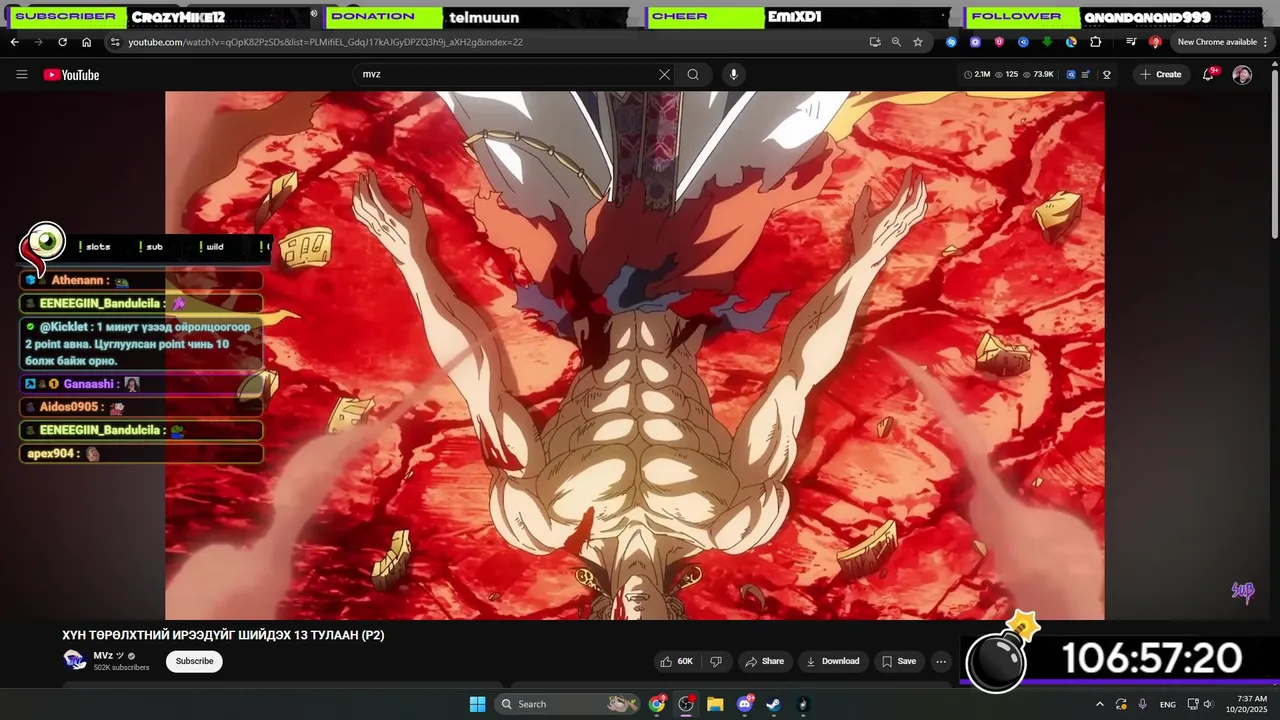
Task: Like the video with 60K likes
Action: pos(676,661)
